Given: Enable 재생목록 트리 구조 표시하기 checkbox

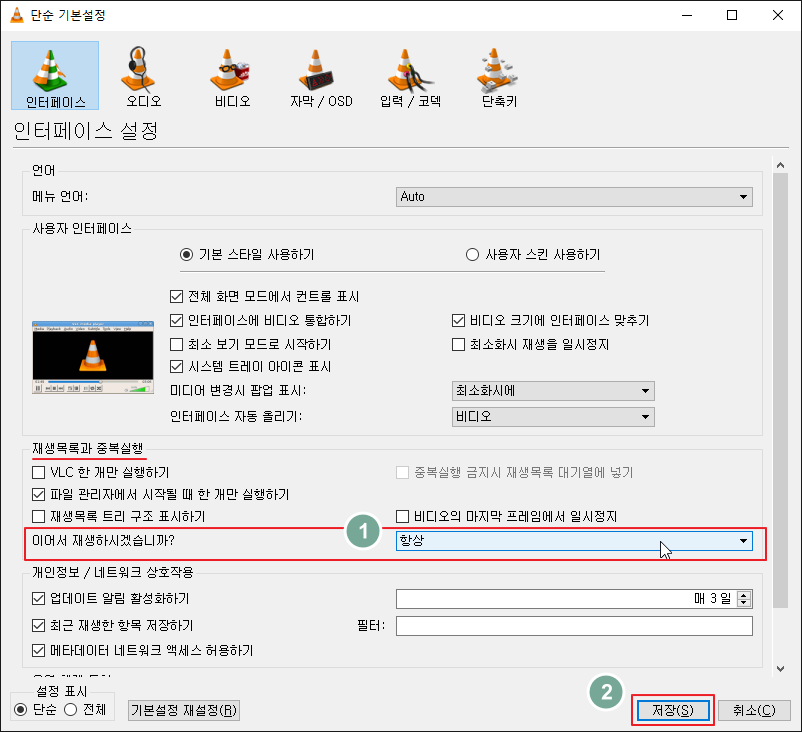Looking at the screenshot, I should 38,516.
